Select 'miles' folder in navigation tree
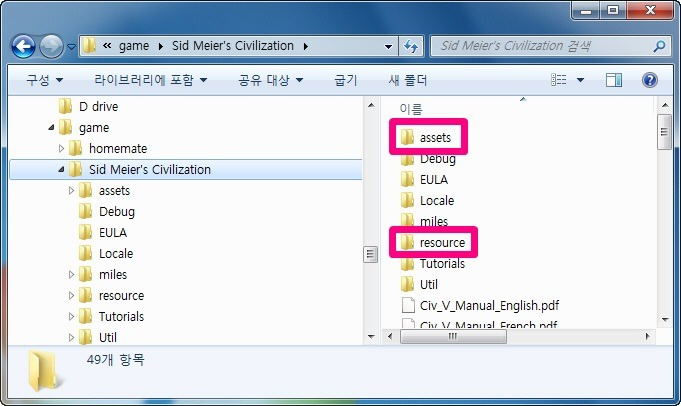 (113, 274)
